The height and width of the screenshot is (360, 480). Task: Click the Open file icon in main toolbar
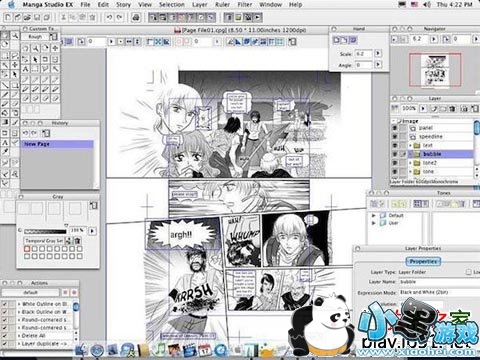27,17
